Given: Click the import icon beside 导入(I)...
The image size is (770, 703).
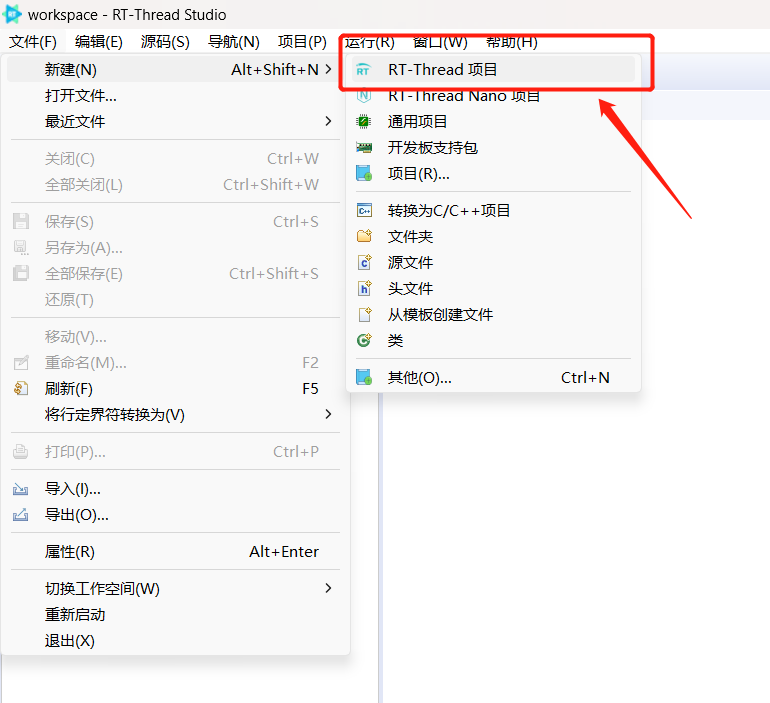Looking at the screenshot, I should point(20,489).
